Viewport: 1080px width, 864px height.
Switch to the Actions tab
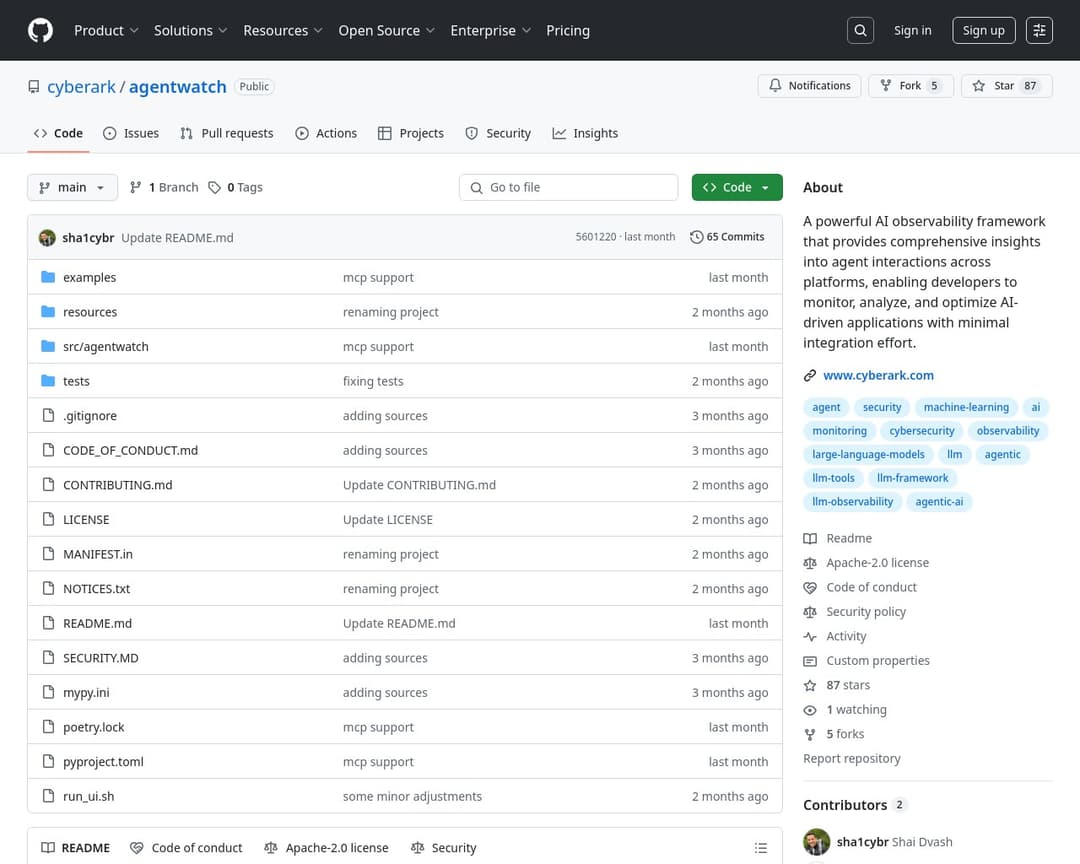[x=326, y=133]
